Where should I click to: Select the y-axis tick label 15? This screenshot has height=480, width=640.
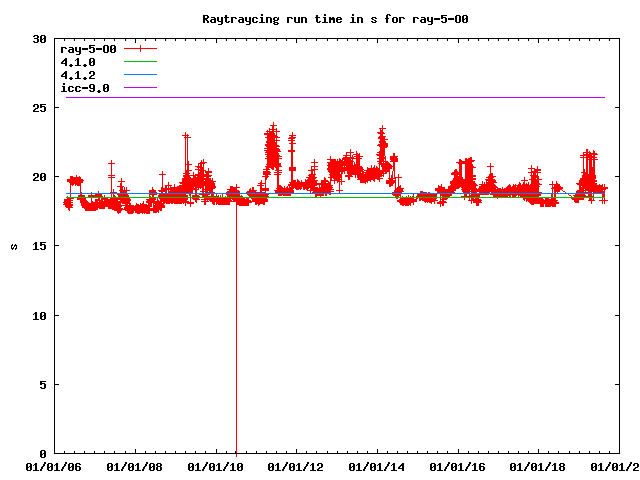tap(39, 246)
